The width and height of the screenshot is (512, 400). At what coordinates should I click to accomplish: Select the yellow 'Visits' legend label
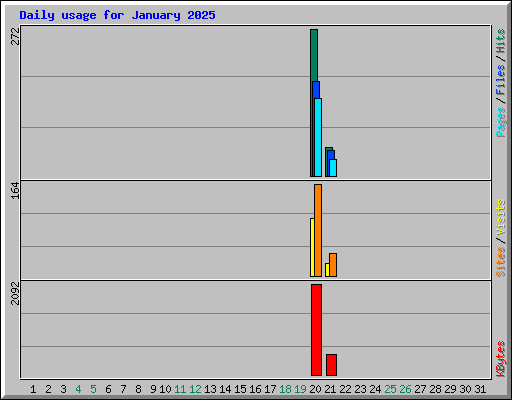pyautogui.click(x=500, y=217)
